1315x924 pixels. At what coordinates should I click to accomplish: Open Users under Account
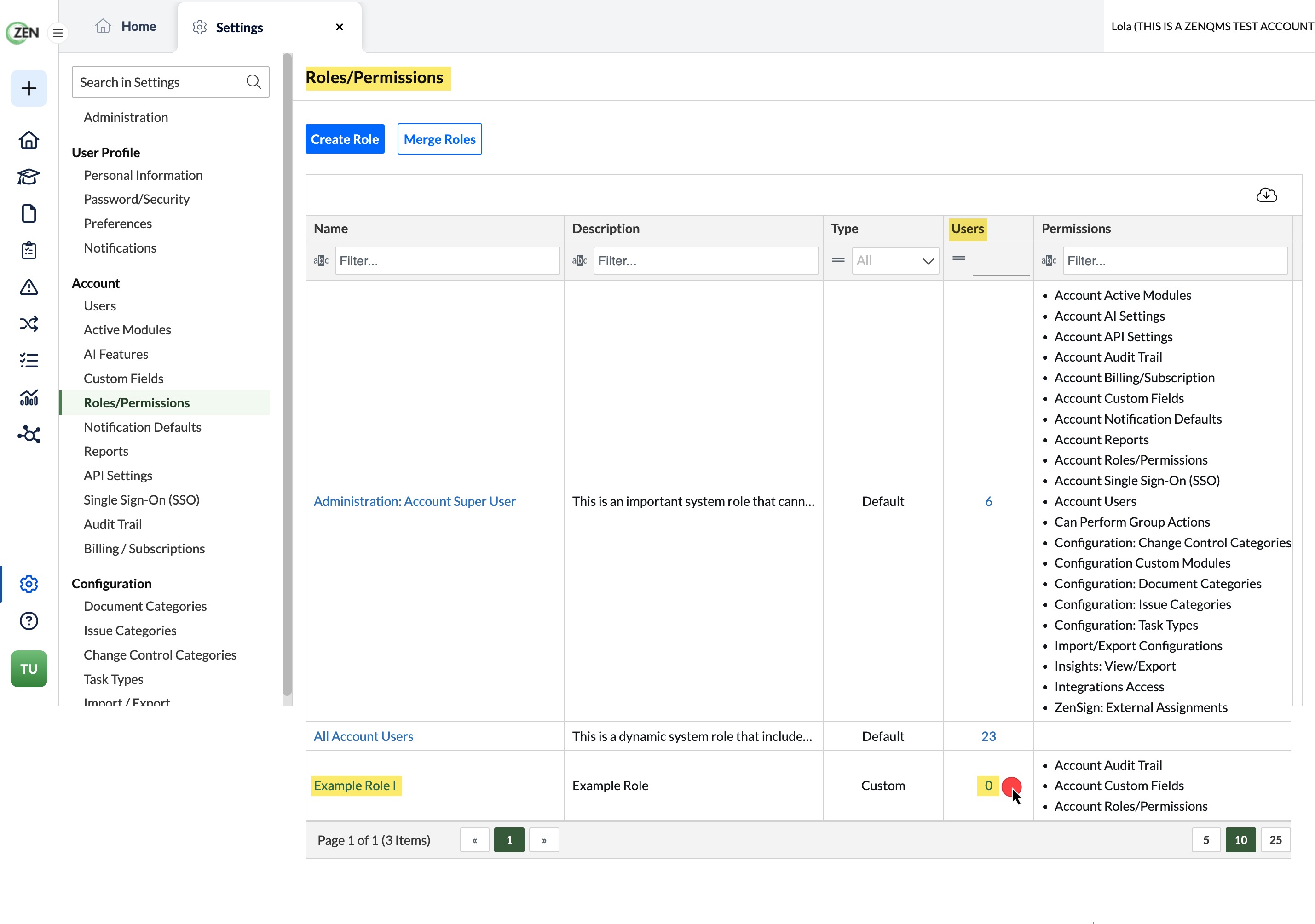coord(100,306)
